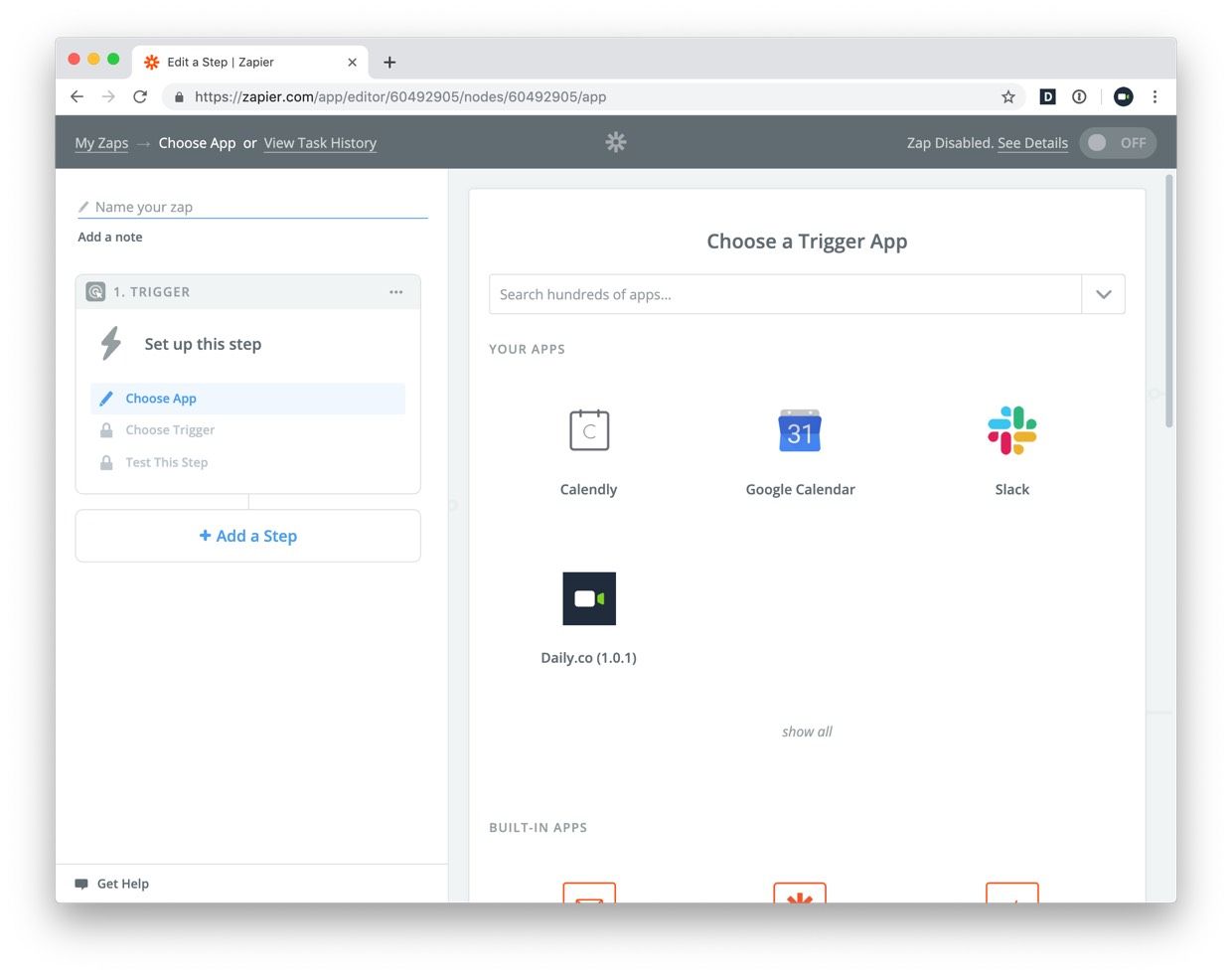
Task: Click the Zapier gear logo in header
Action: pos(616,142)
